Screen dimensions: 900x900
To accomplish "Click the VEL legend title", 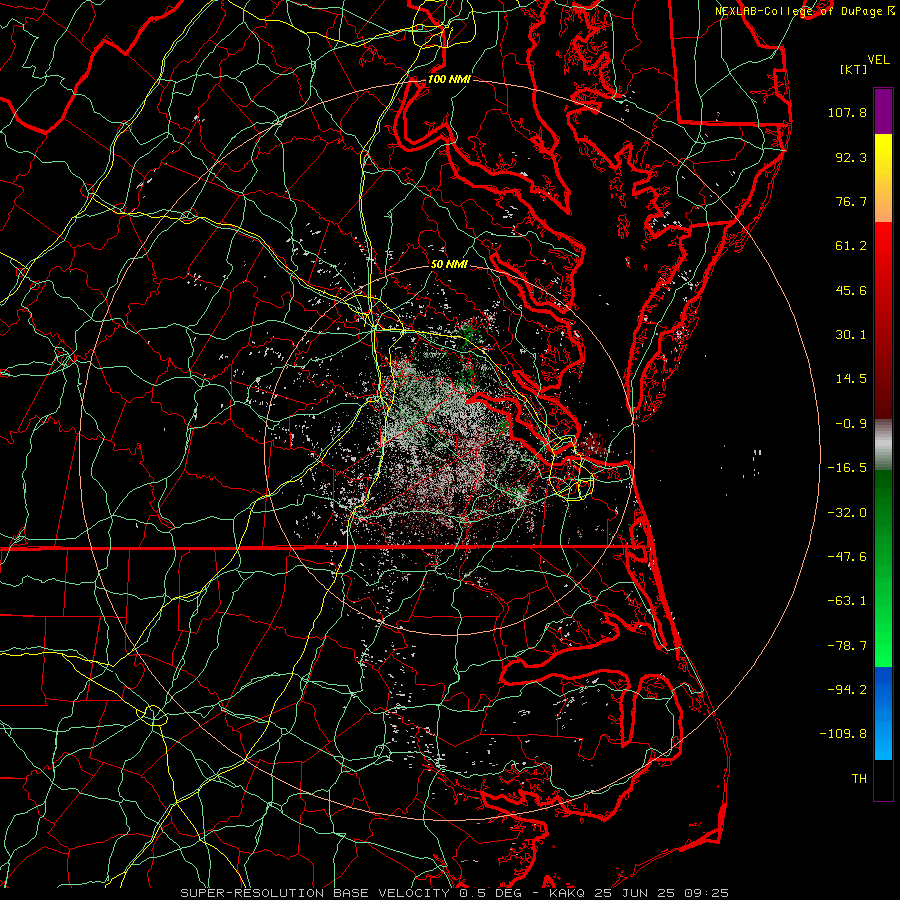I will (878, 60).
